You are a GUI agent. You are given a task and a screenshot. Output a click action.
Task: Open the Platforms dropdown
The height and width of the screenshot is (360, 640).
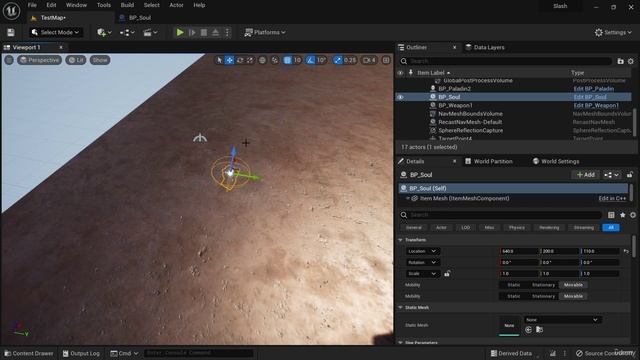pyautogui.click(x=264, y=32)
